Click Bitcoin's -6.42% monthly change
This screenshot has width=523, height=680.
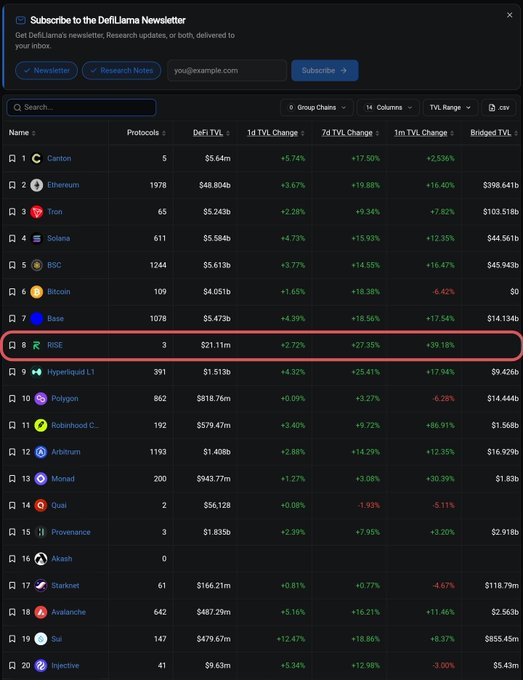443,292
